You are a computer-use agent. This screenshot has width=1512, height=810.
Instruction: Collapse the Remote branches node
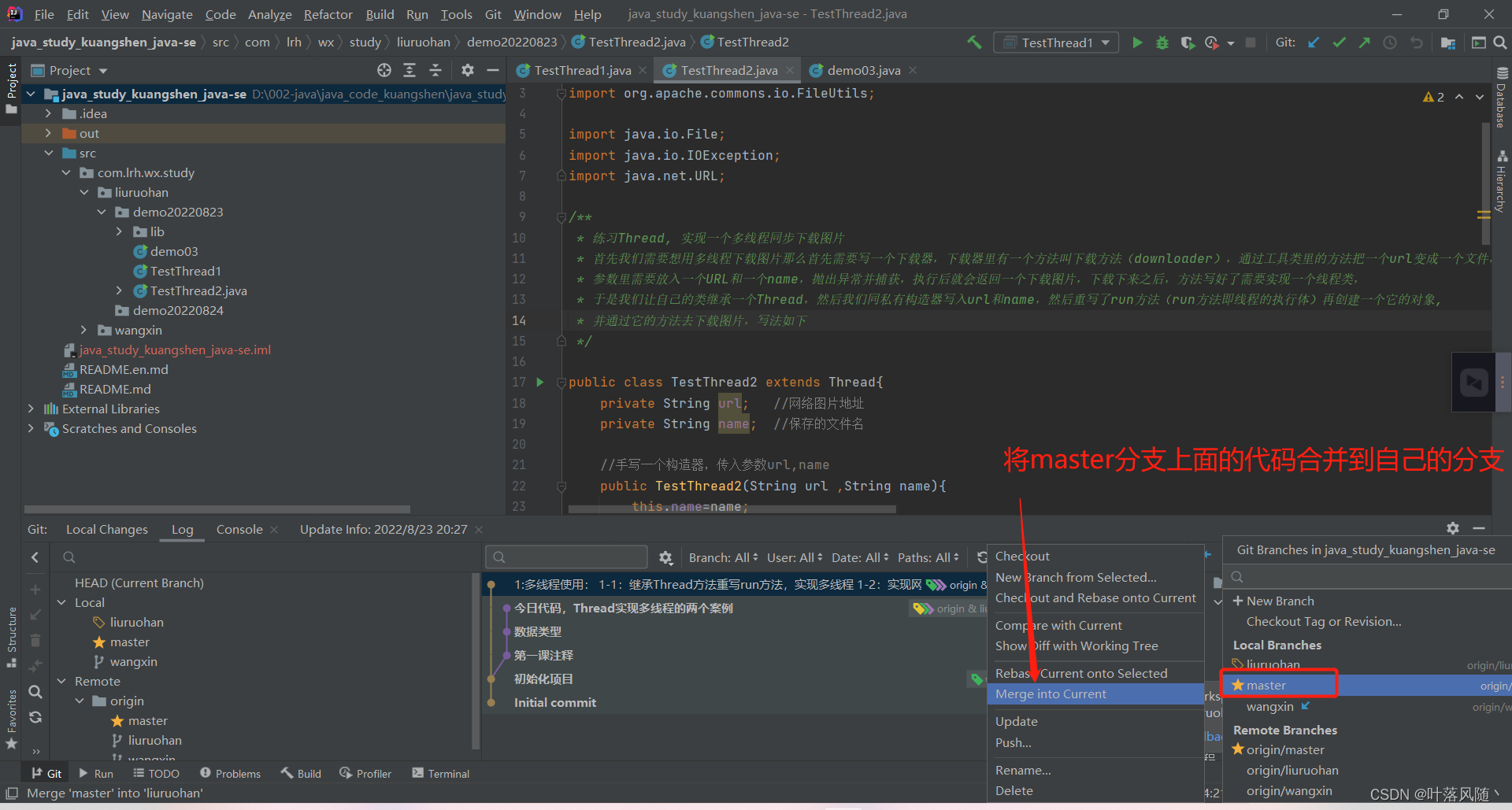62,681
